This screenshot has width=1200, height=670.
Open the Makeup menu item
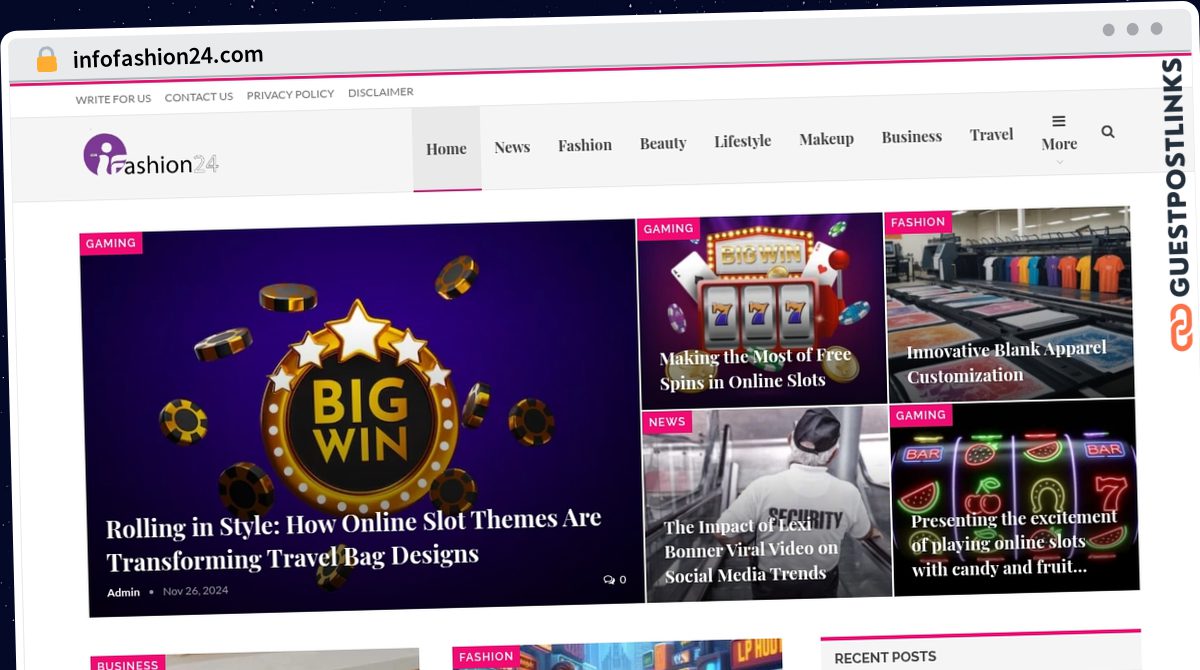(x=826, y=139)
